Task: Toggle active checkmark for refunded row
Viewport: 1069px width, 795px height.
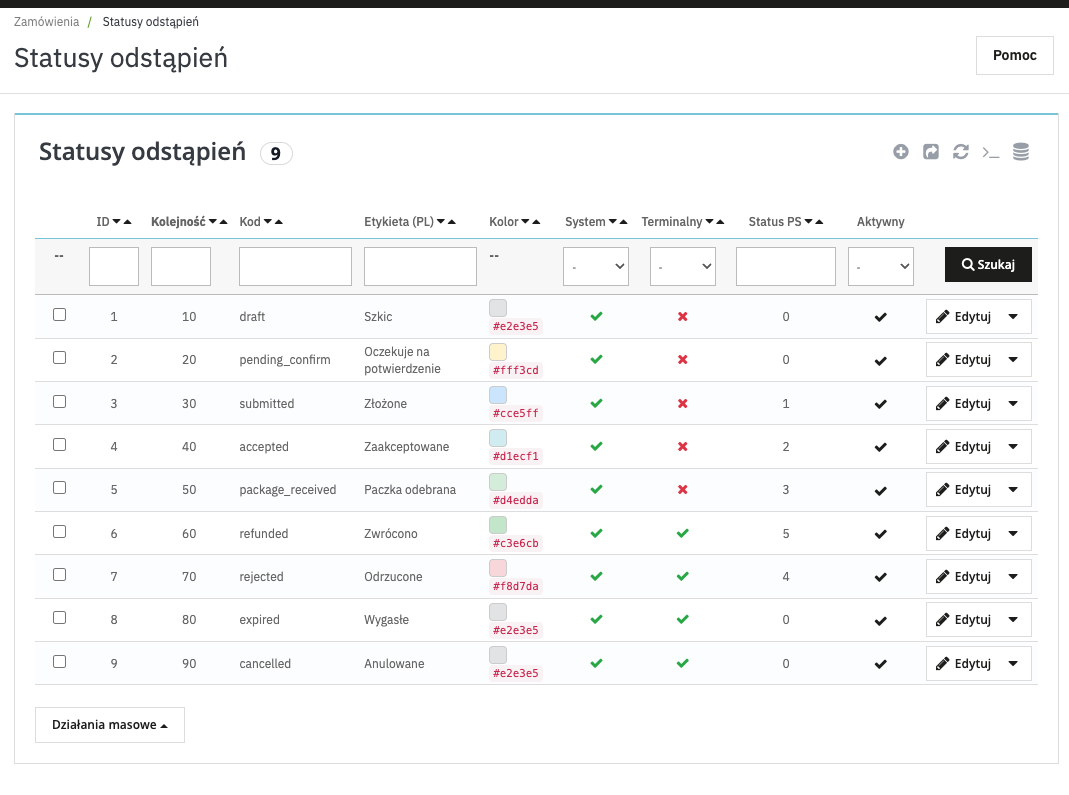Action: [881, 534]
